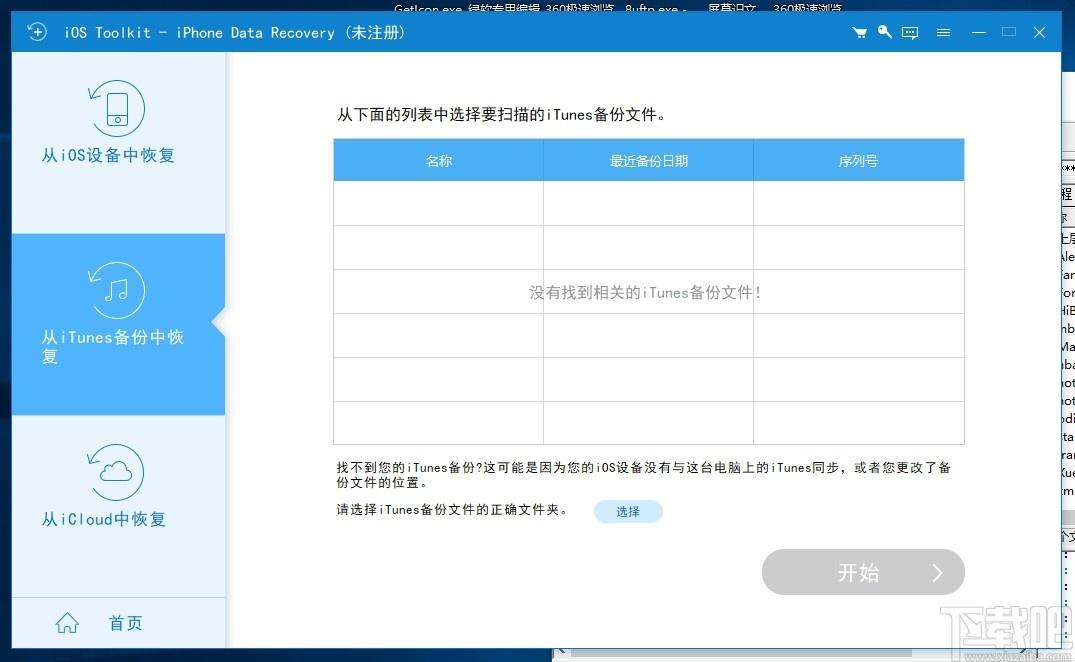The image size is (1075, 662).
Task: Open the hamburger menu in title bar
Action: (943, 32)
